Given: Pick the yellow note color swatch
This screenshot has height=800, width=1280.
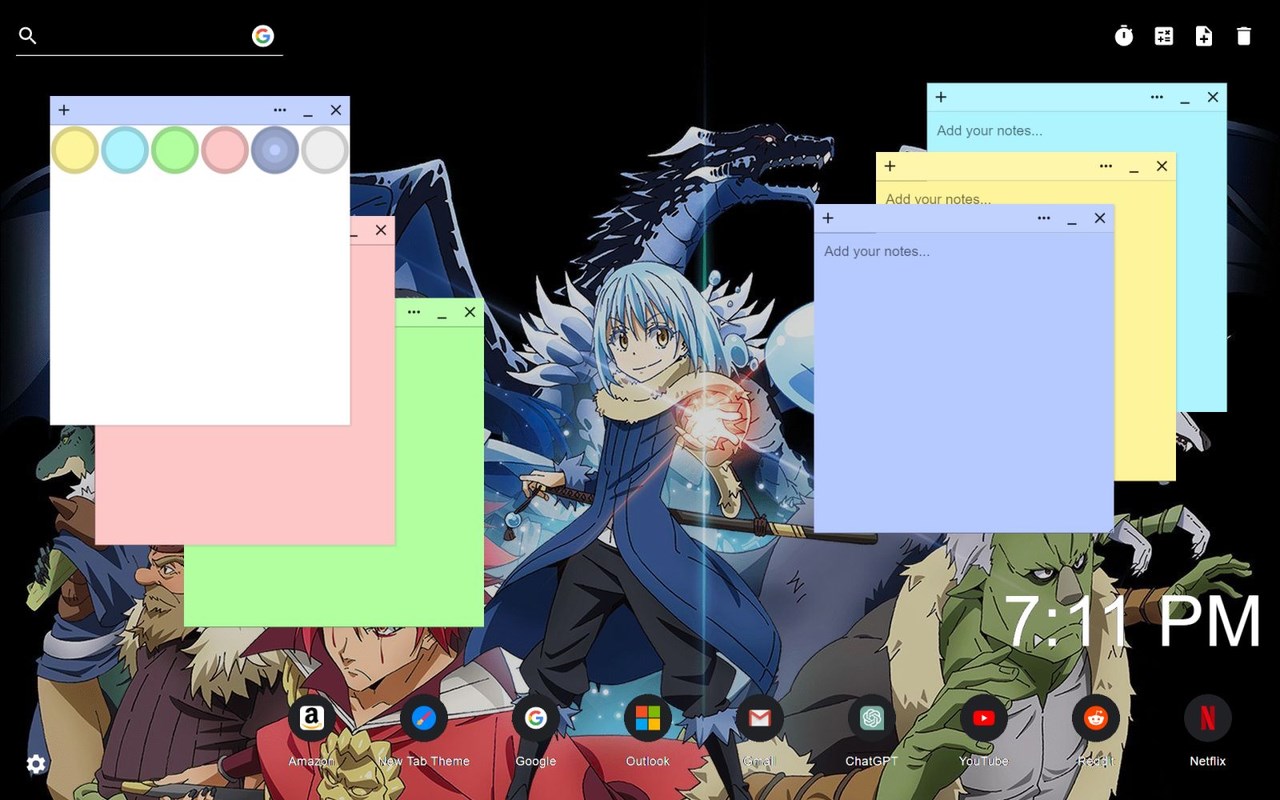Looking at the screenshot, I should coord(75,150).
